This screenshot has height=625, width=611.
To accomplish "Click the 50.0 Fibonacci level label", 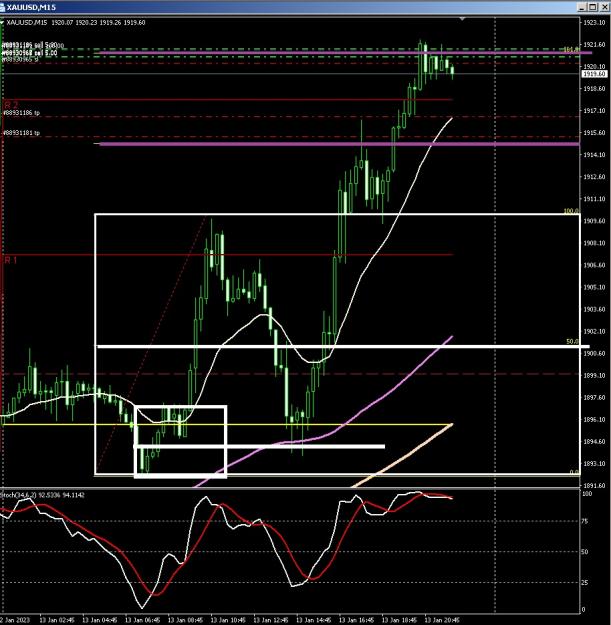I will [x=572, y=342].
